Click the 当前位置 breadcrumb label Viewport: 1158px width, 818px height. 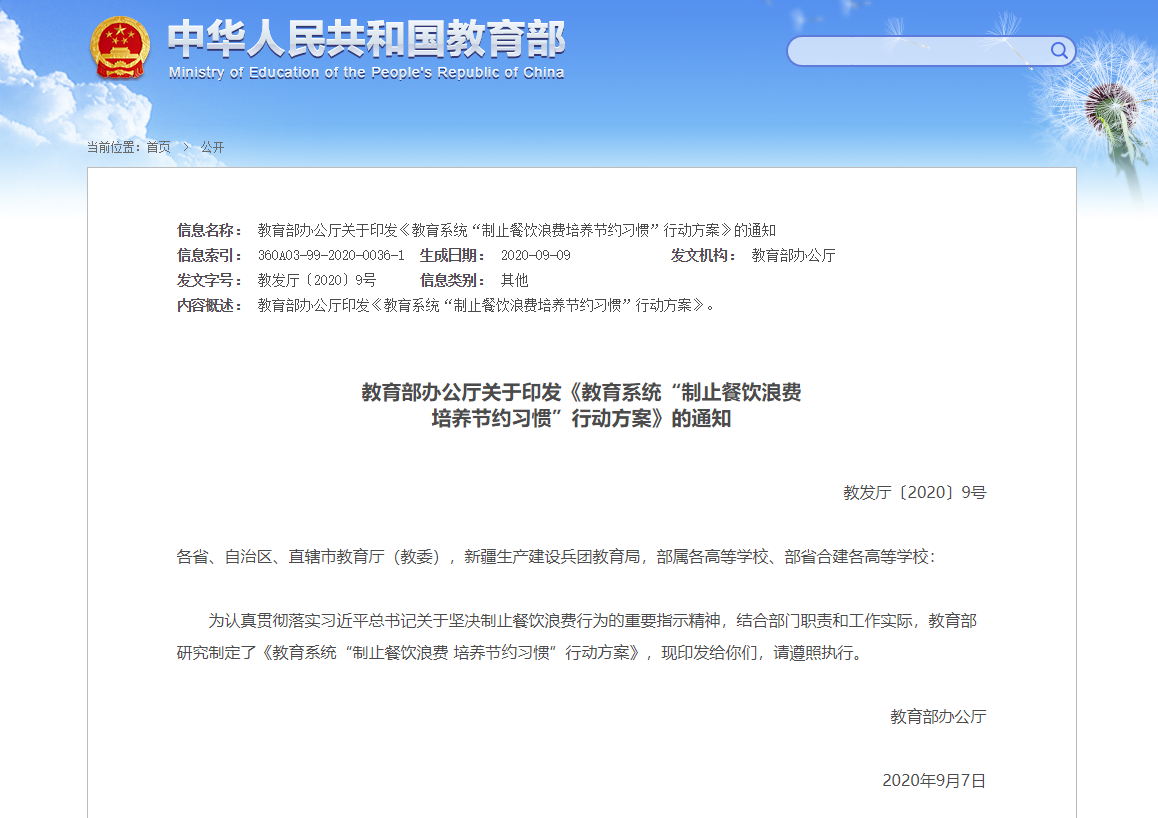point(113,147)
